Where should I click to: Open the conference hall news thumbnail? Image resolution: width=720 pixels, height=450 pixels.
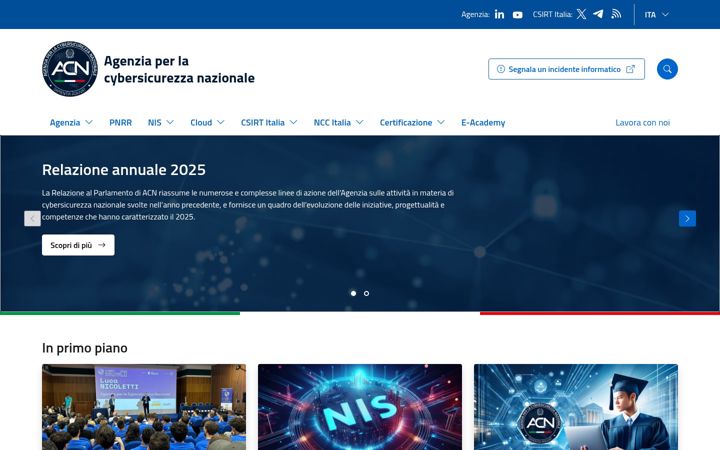[x=144, y=407]
